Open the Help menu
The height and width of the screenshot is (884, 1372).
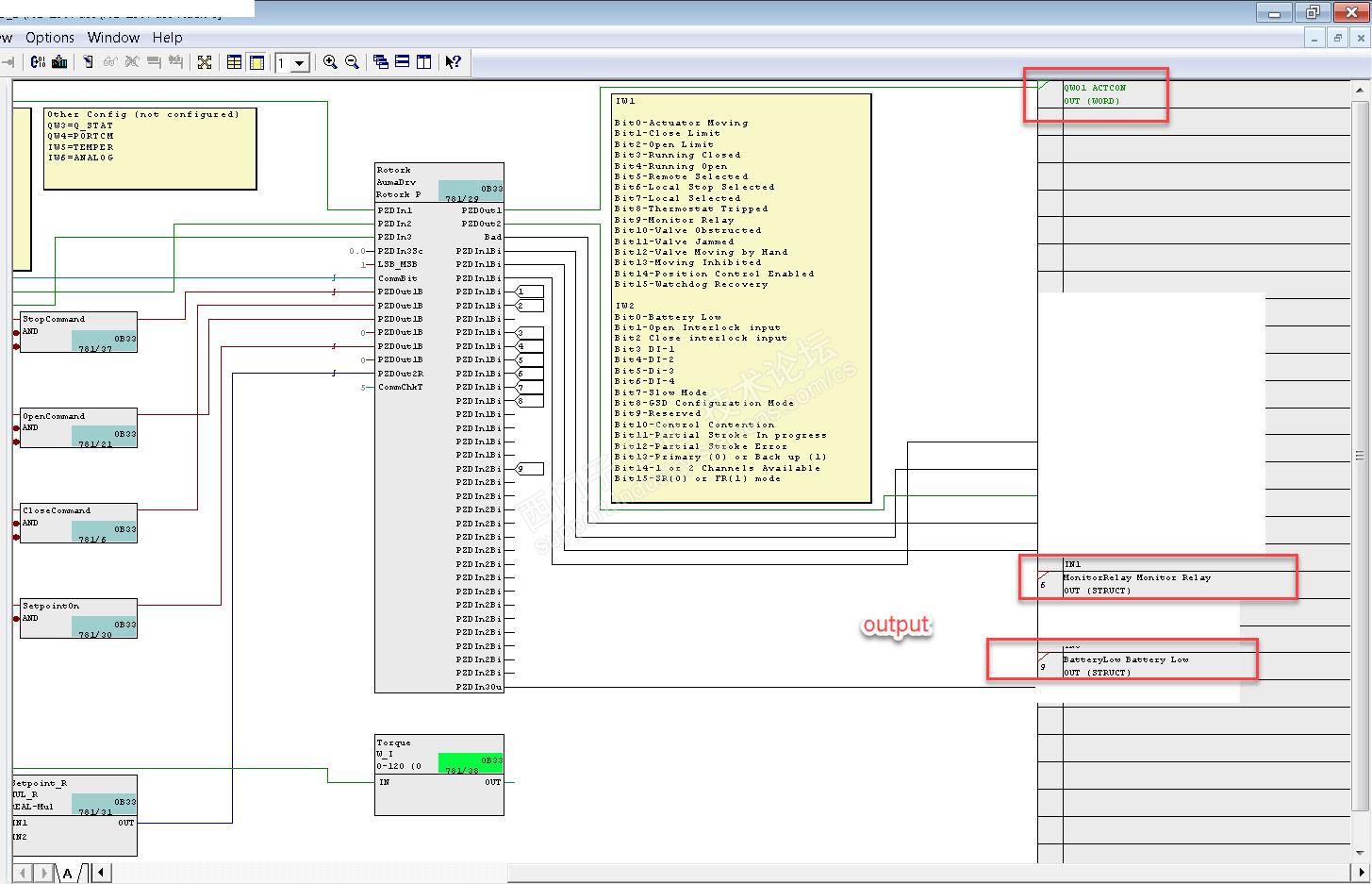click(167, 38)
